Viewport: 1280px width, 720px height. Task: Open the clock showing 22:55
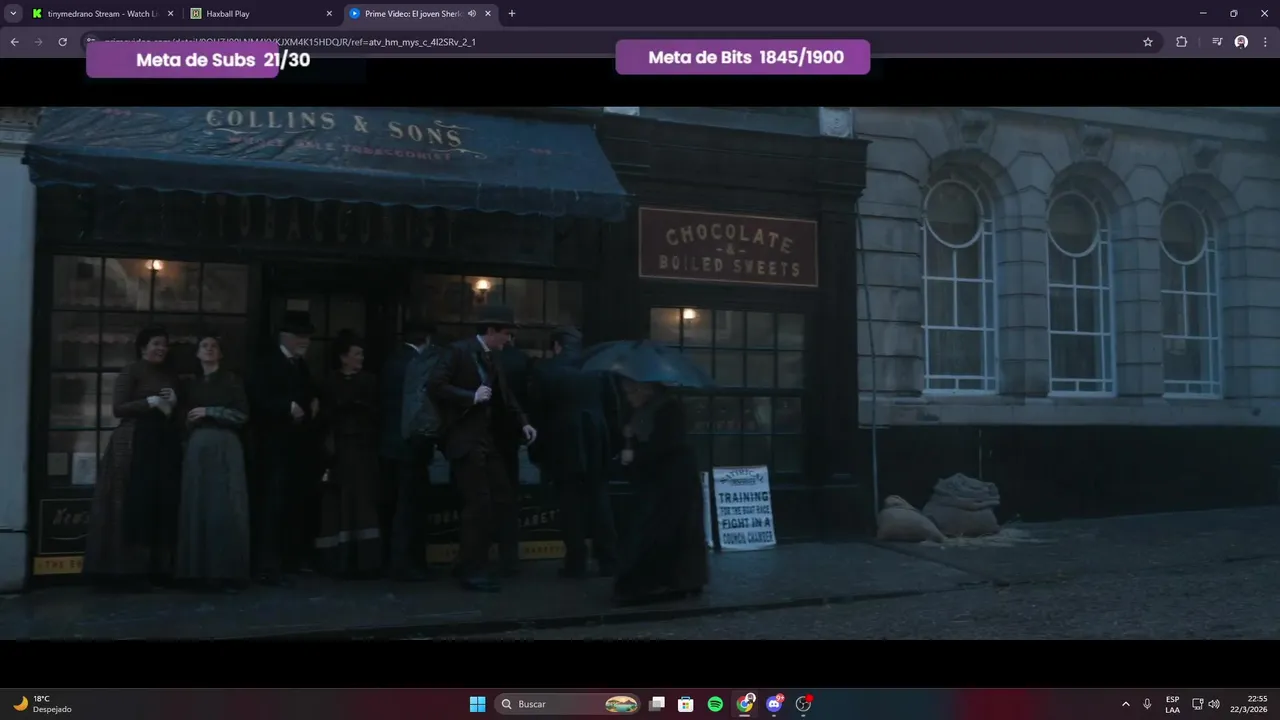click(x=1250, y=704)
